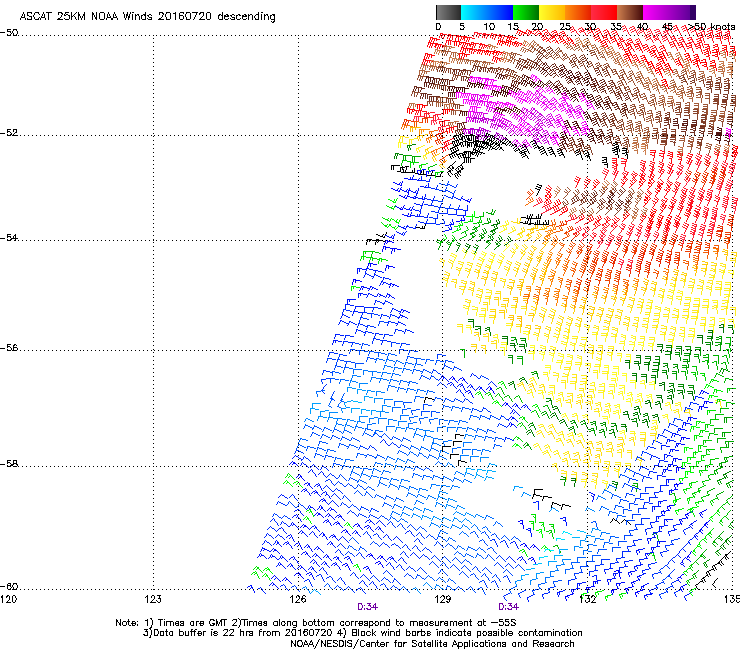Screen dimensions: 740x650
Task: Pick the gray 0-5 knots legend swatch
Action: [x=448, y=12]
